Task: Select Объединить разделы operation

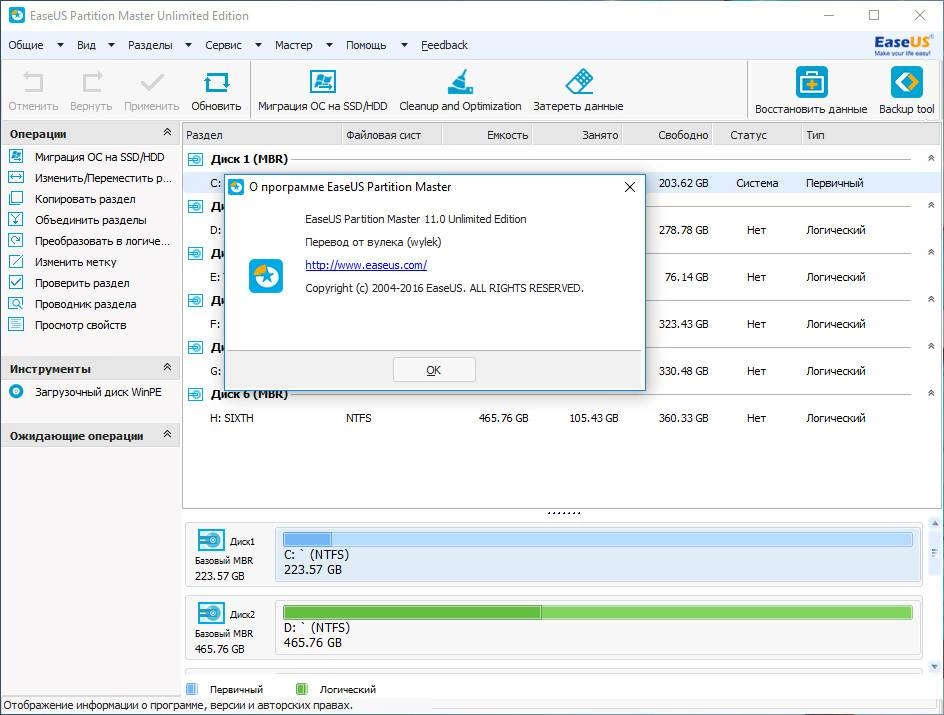Action: 90,220
